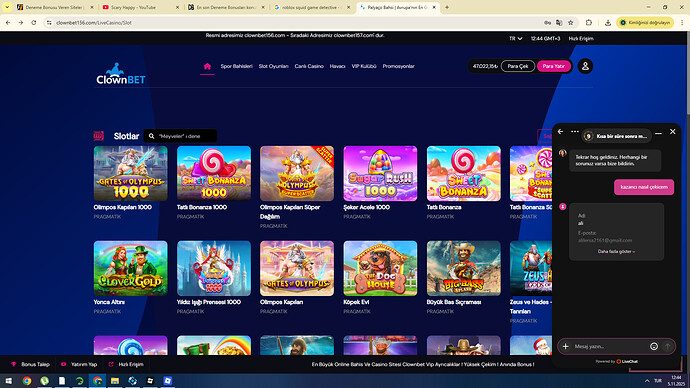This screenshot has width=690, height=388.
Task: Open the Chrome downloads icon
Action: 608,22
